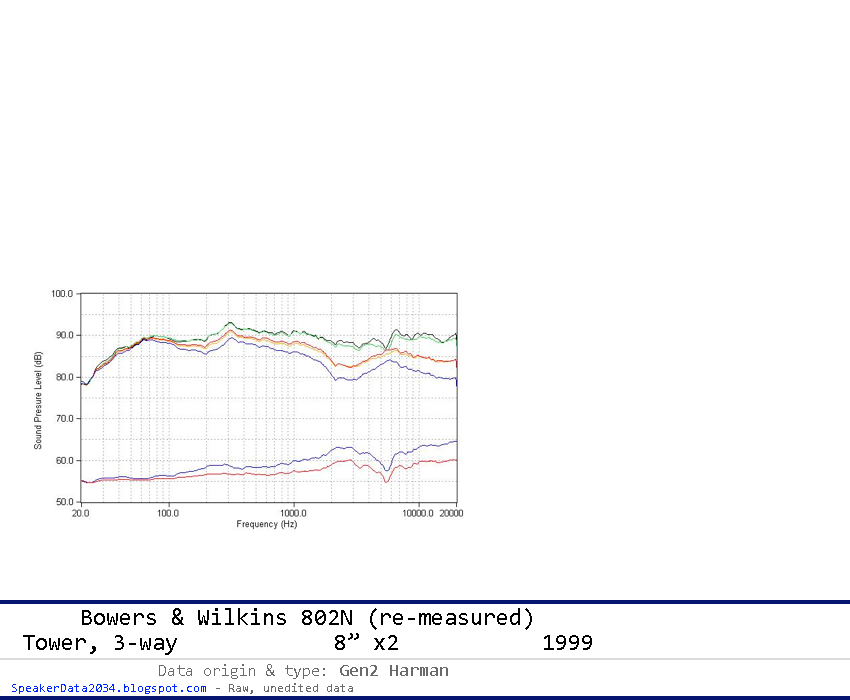Viewport: 850px width, 700px height.
Task: Click the 'Frequency (Hz)' axis label
Action: point(268,523)
